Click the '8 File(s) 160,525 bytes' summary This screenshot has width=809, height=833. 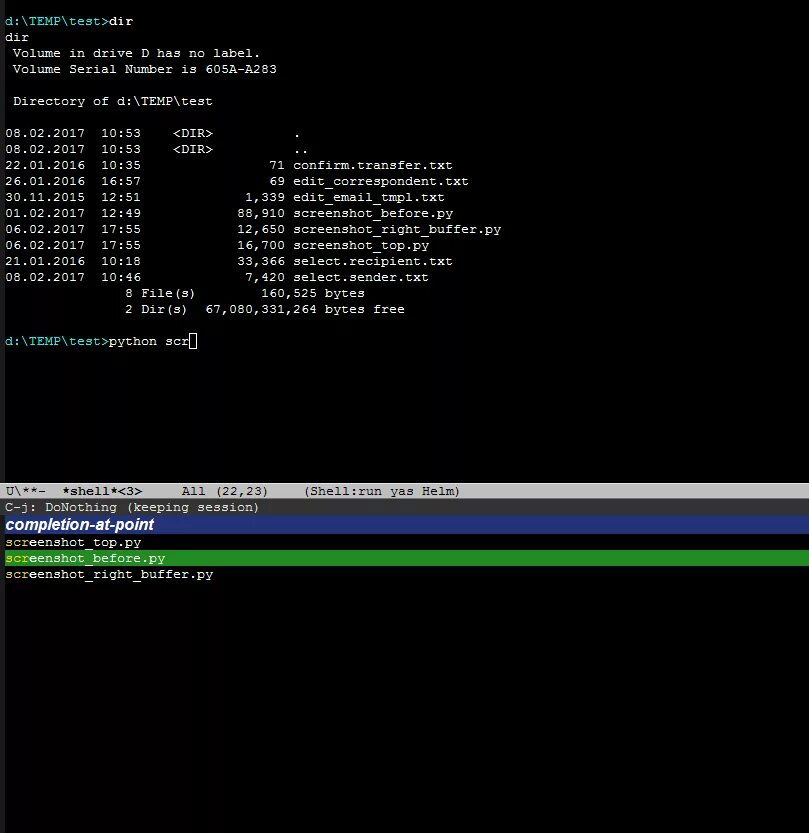pyautogui.click(x=245, y=293)
